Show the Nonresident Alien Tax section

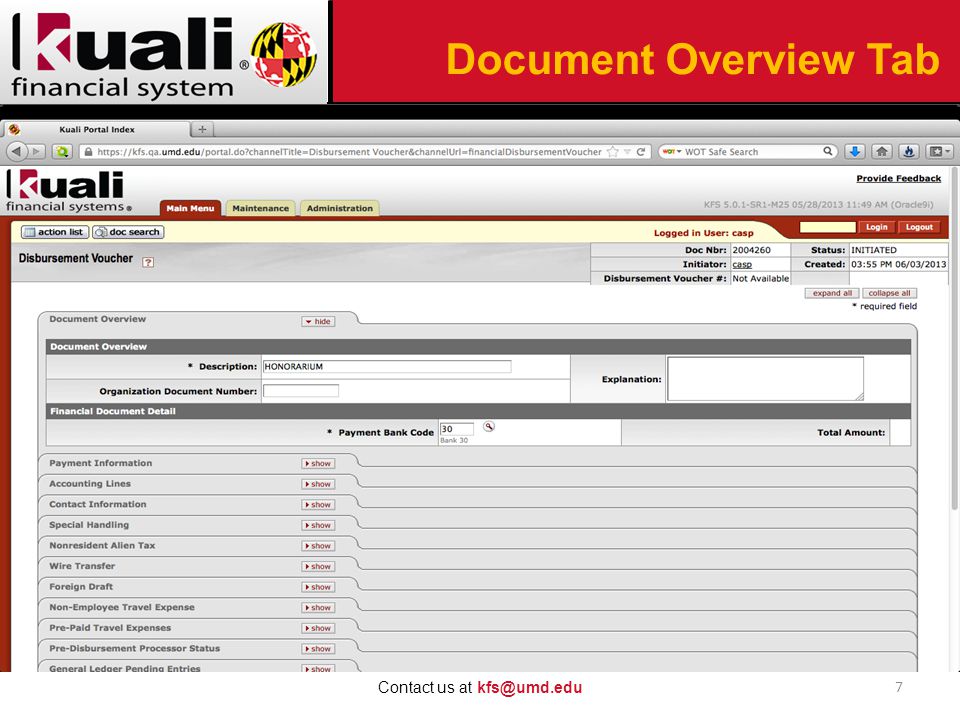click(318, 546)
